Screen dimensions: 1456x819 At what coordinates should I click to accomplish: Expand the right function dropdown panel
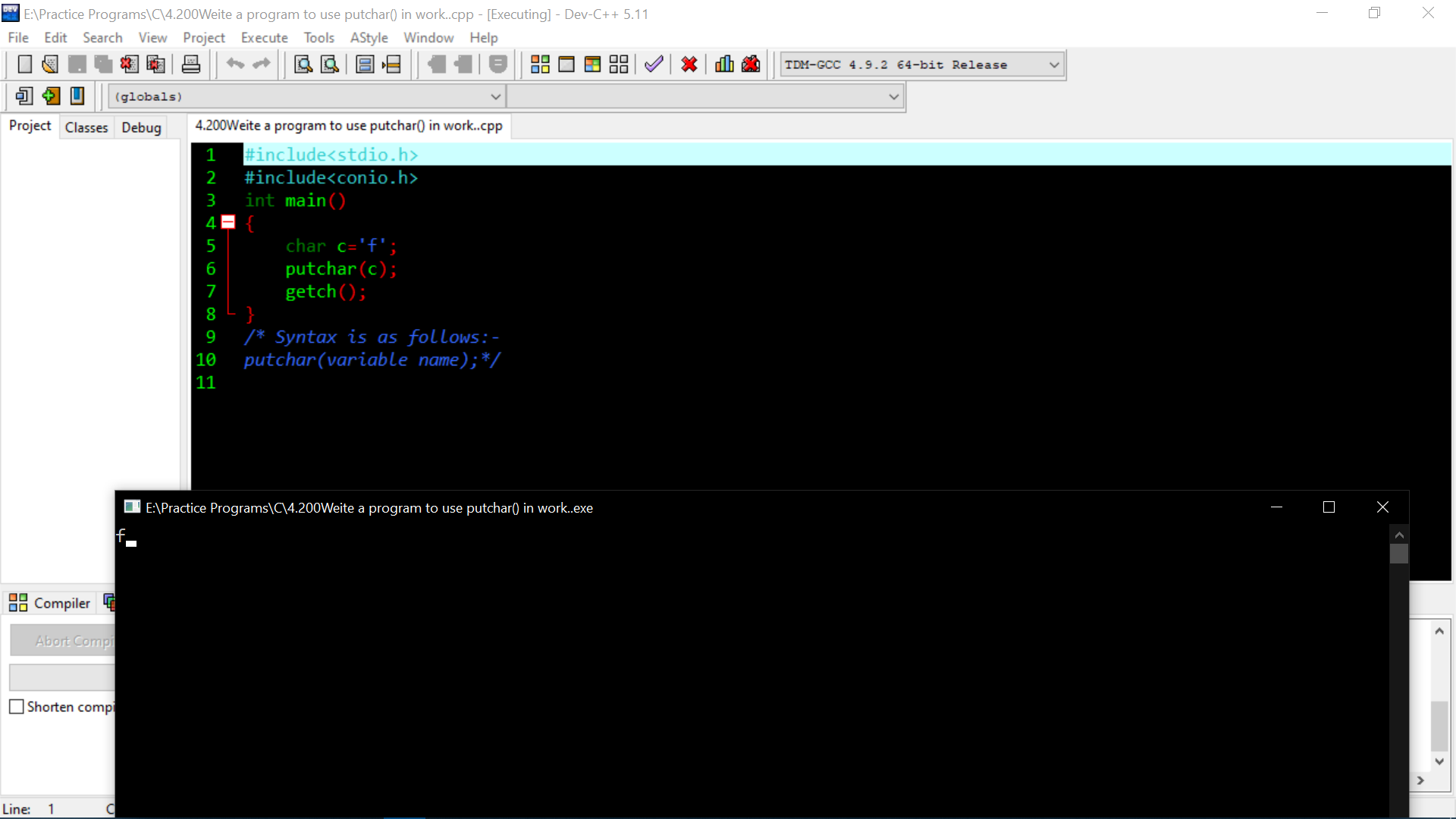(893, 96)
